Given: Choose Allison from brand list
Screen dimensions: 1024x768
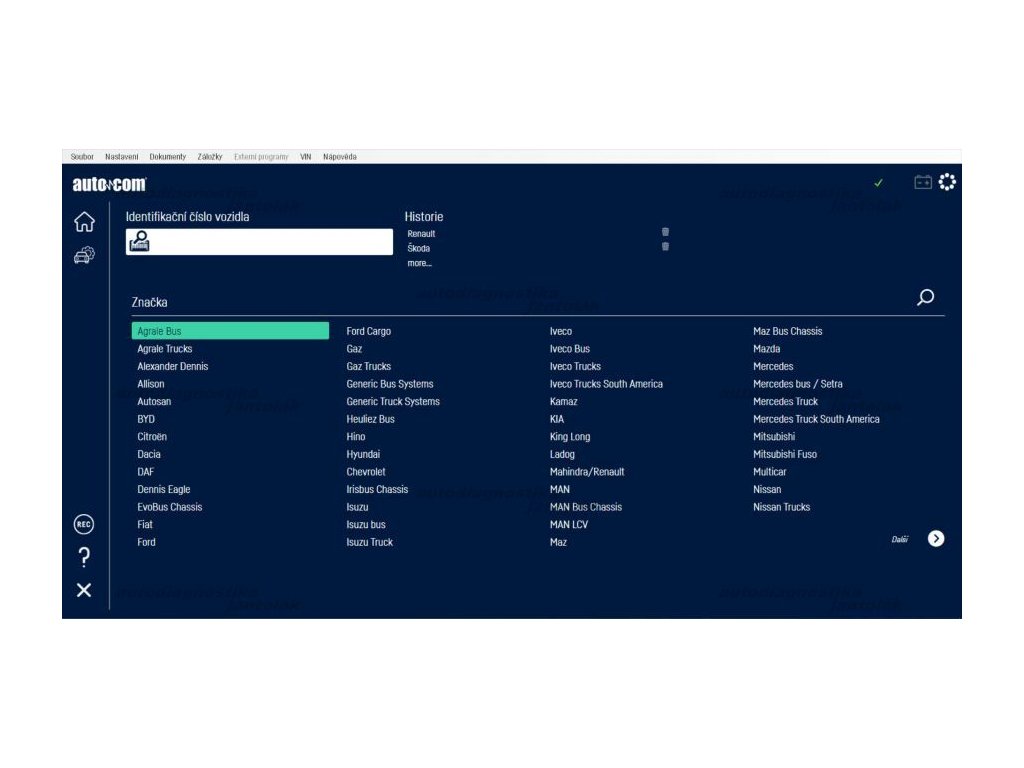Looking at the screenshot, I should click(151, 384).
